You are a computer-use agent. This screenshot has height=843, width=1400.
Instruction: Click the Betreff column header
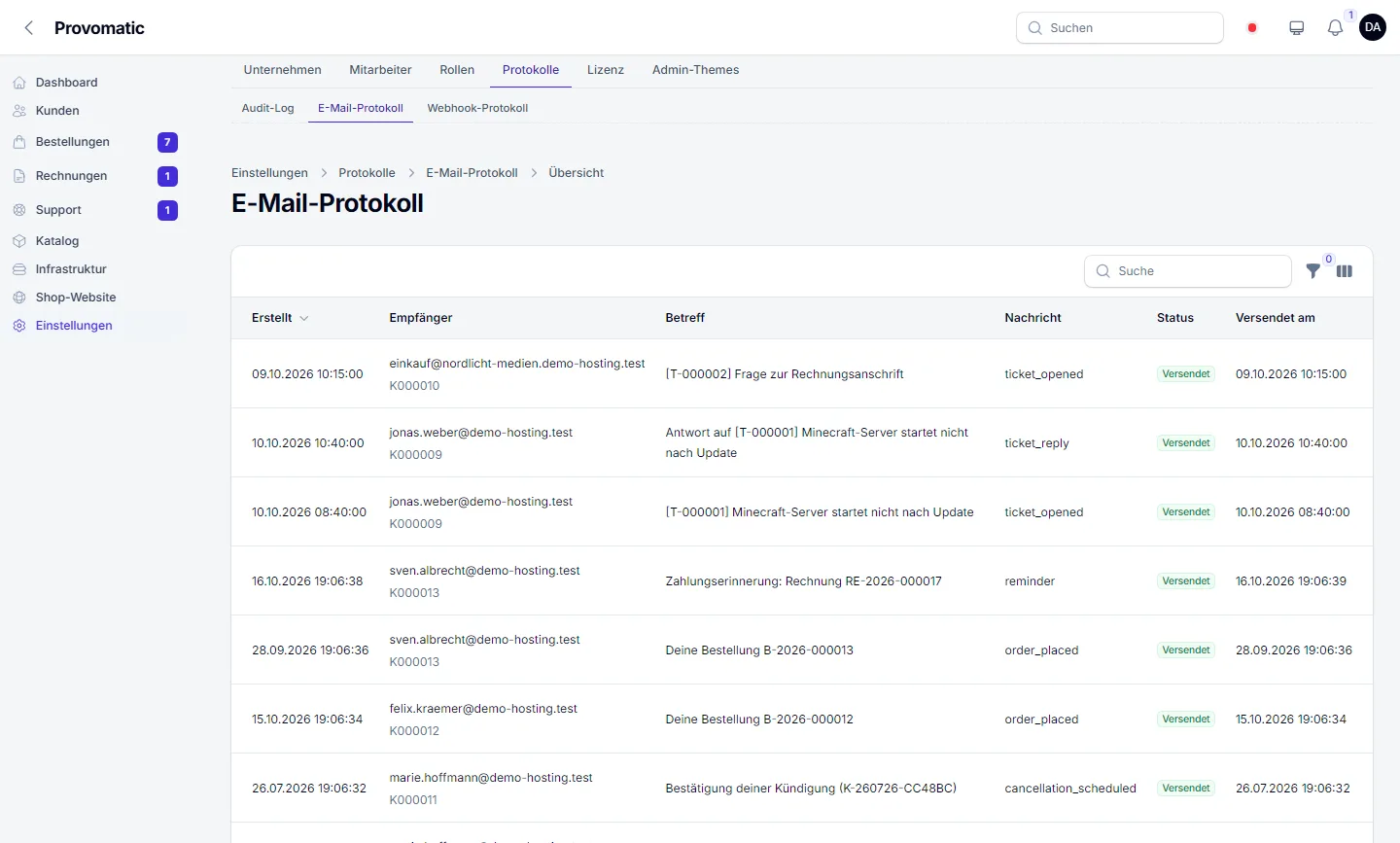(x=685, y=318)
